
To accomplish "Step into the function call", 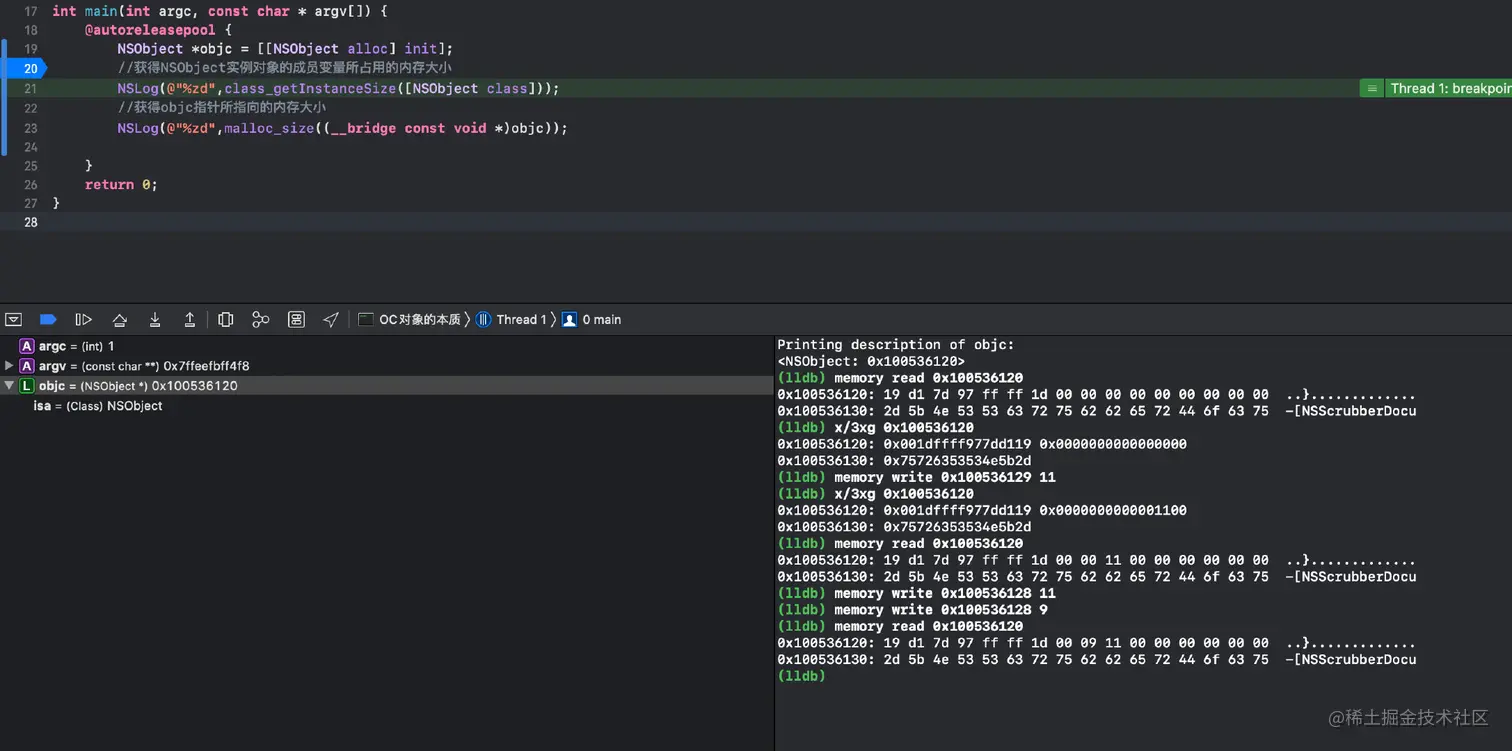I will coord(155,320).
